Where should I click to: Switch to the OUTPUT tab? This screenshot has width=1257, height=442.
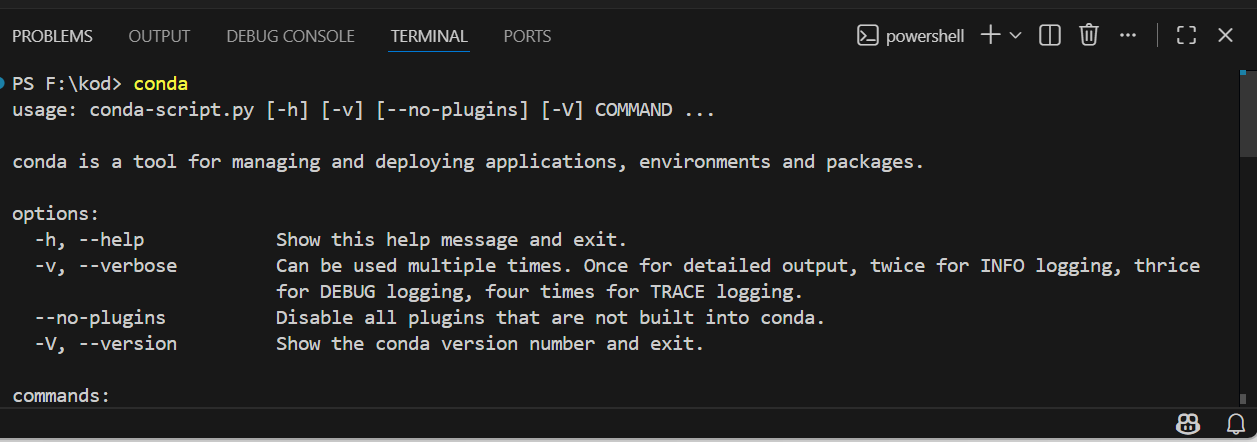pos(159,36)
